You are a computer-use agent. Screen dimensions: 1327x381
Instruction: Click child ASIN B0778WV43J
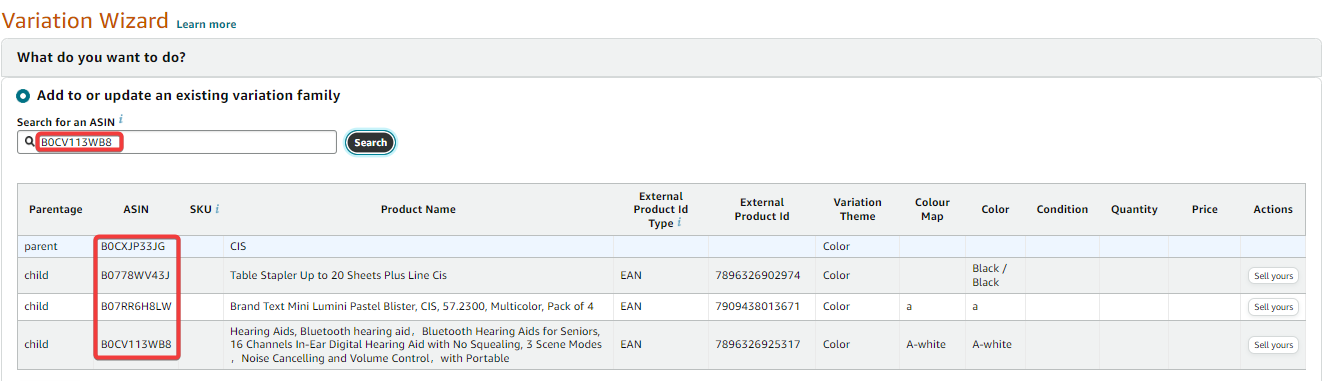136,275
